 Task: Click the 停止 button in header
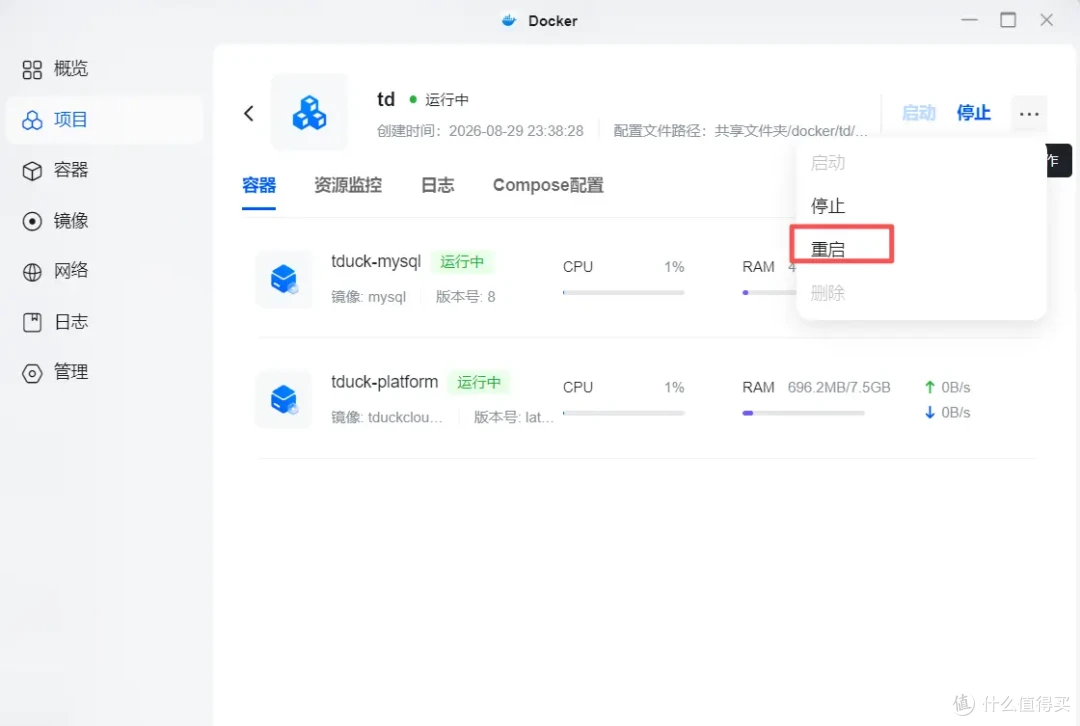pyautogui.click(x=973, y=113)
